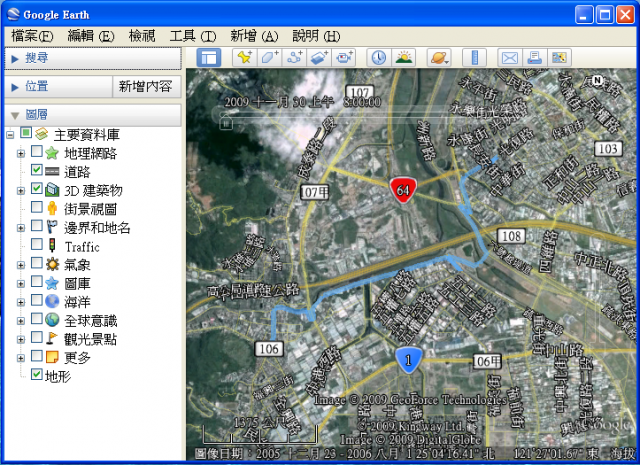Click the blue star icon beside 圖庫
Image resolution: width=640 pixels, height=465 pixels.
coord(52,283)
